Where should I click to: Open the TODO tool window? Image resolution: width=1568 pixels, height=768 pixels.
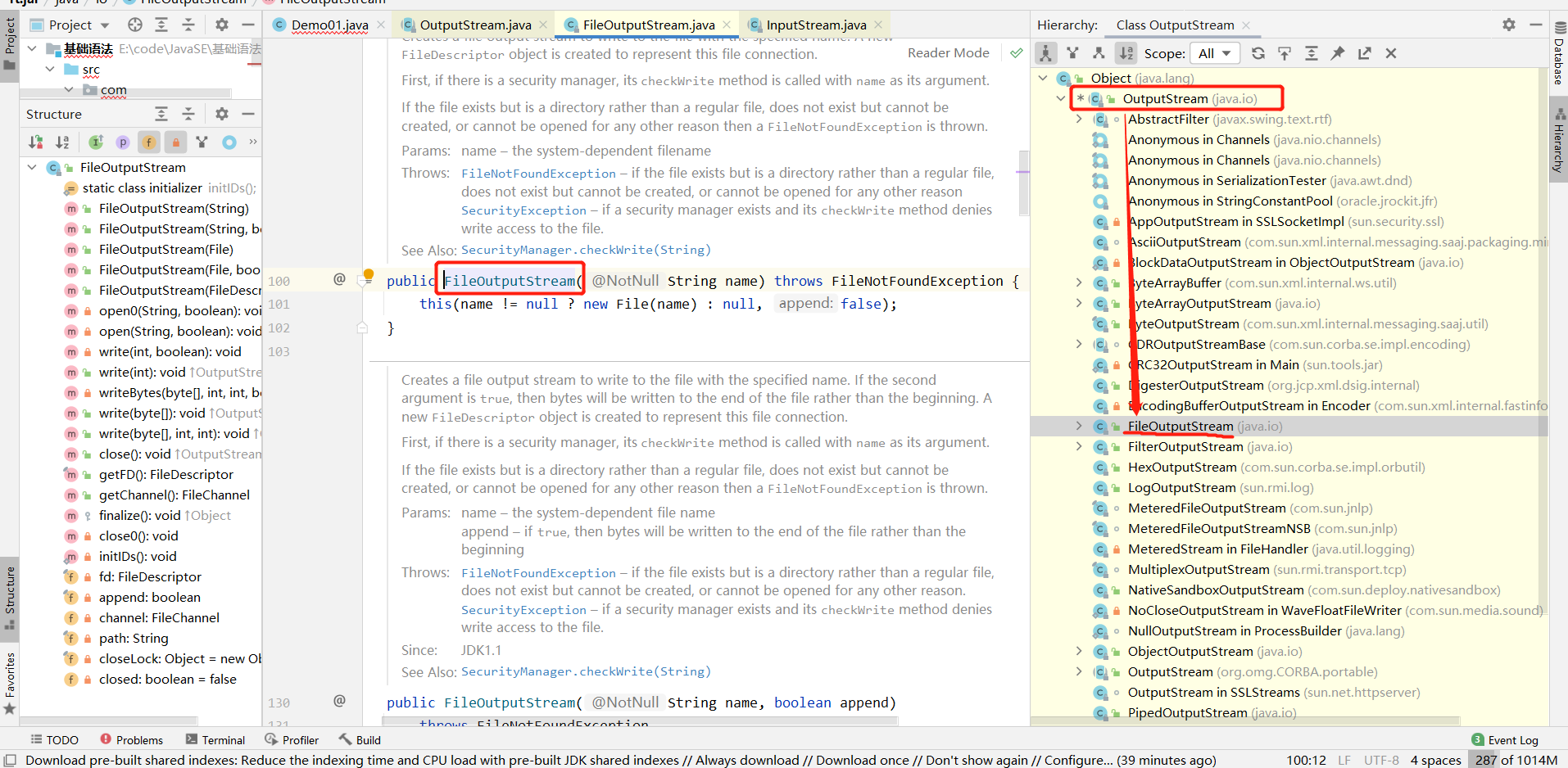pyautogui.click(x=55, y=739)
